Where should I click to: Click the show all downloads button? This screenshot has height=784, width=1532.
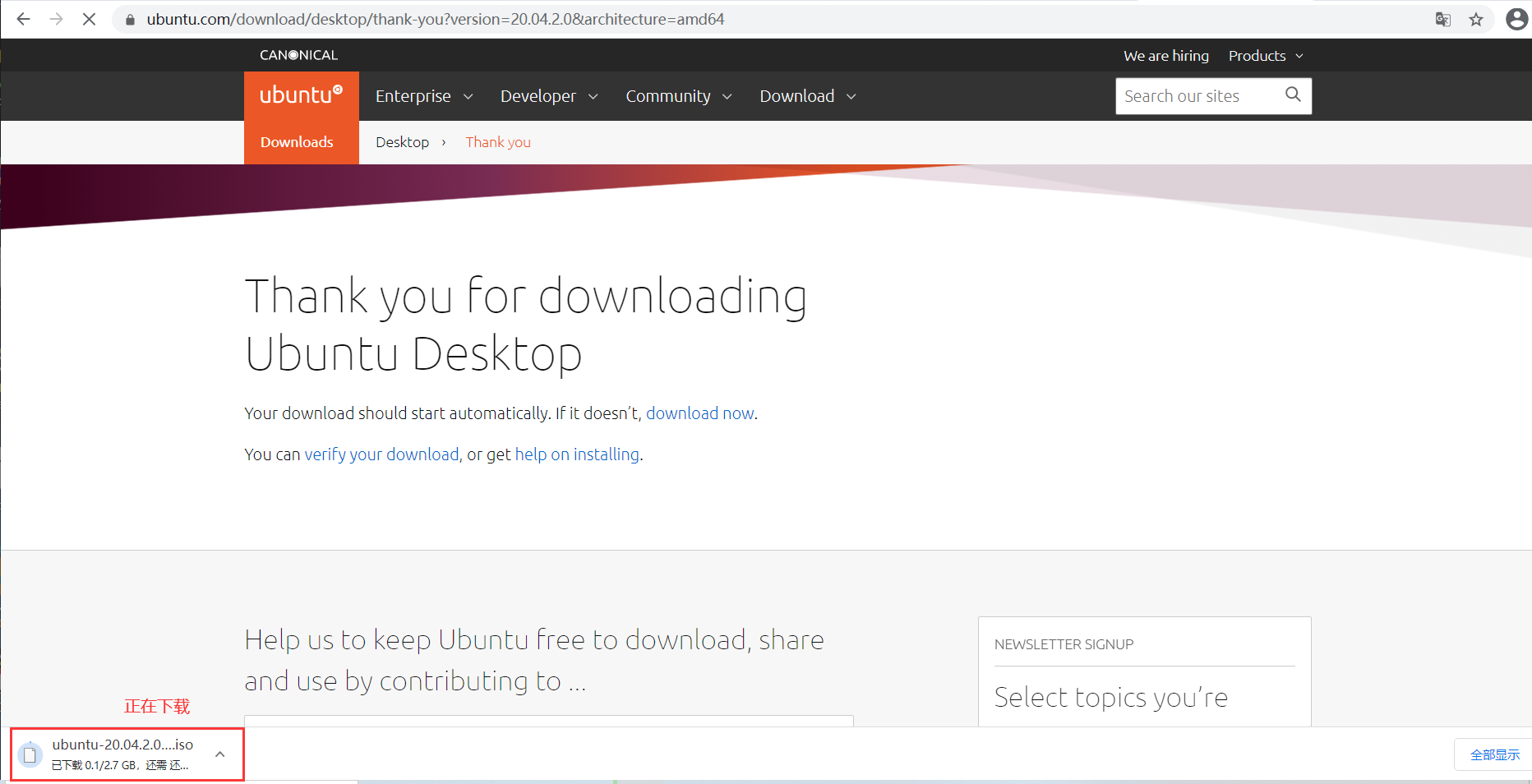pyautogui.click(x=1494, y=754)
